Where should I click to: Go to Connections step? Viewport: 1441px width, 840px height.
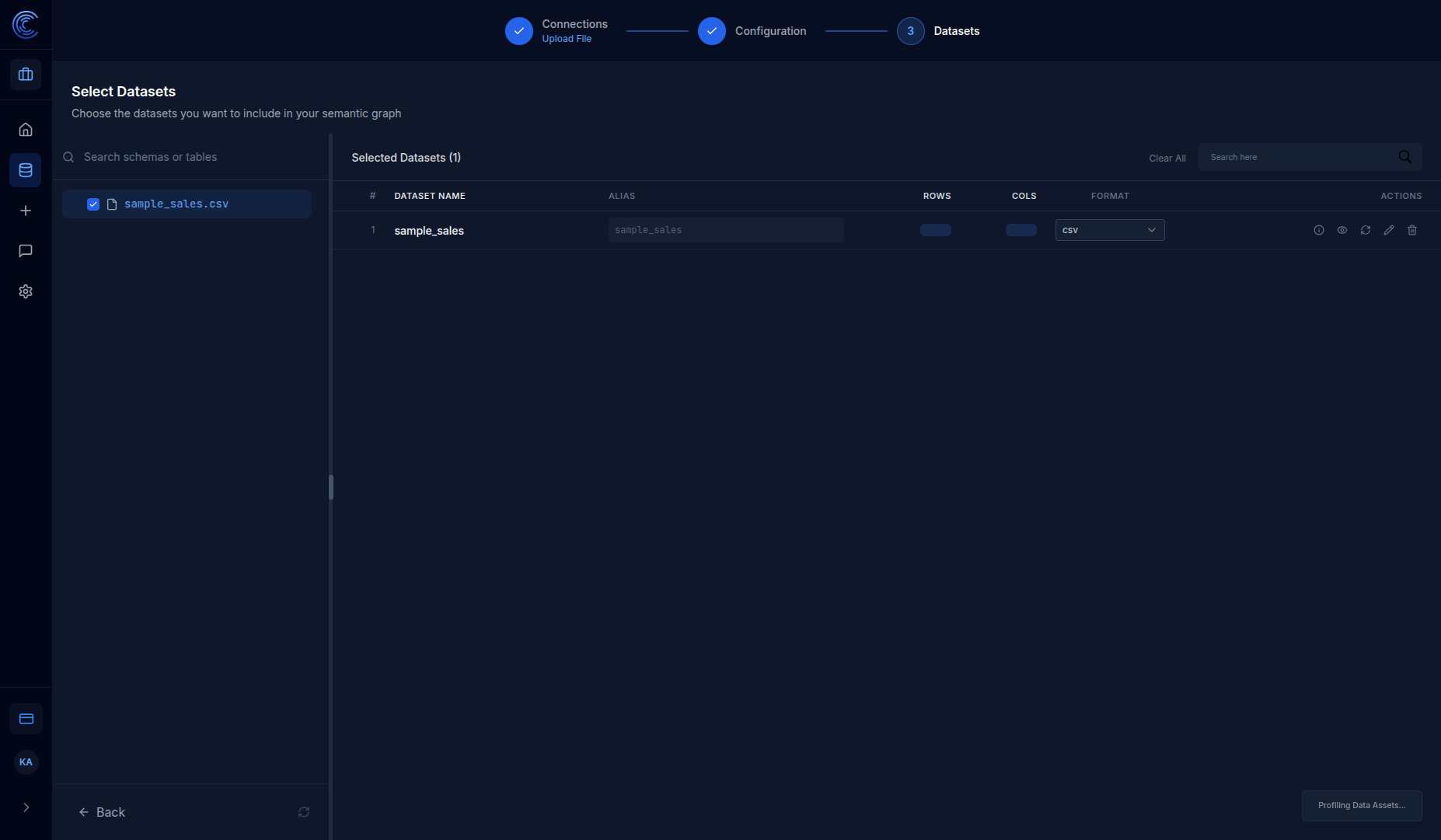pos(557,31)
